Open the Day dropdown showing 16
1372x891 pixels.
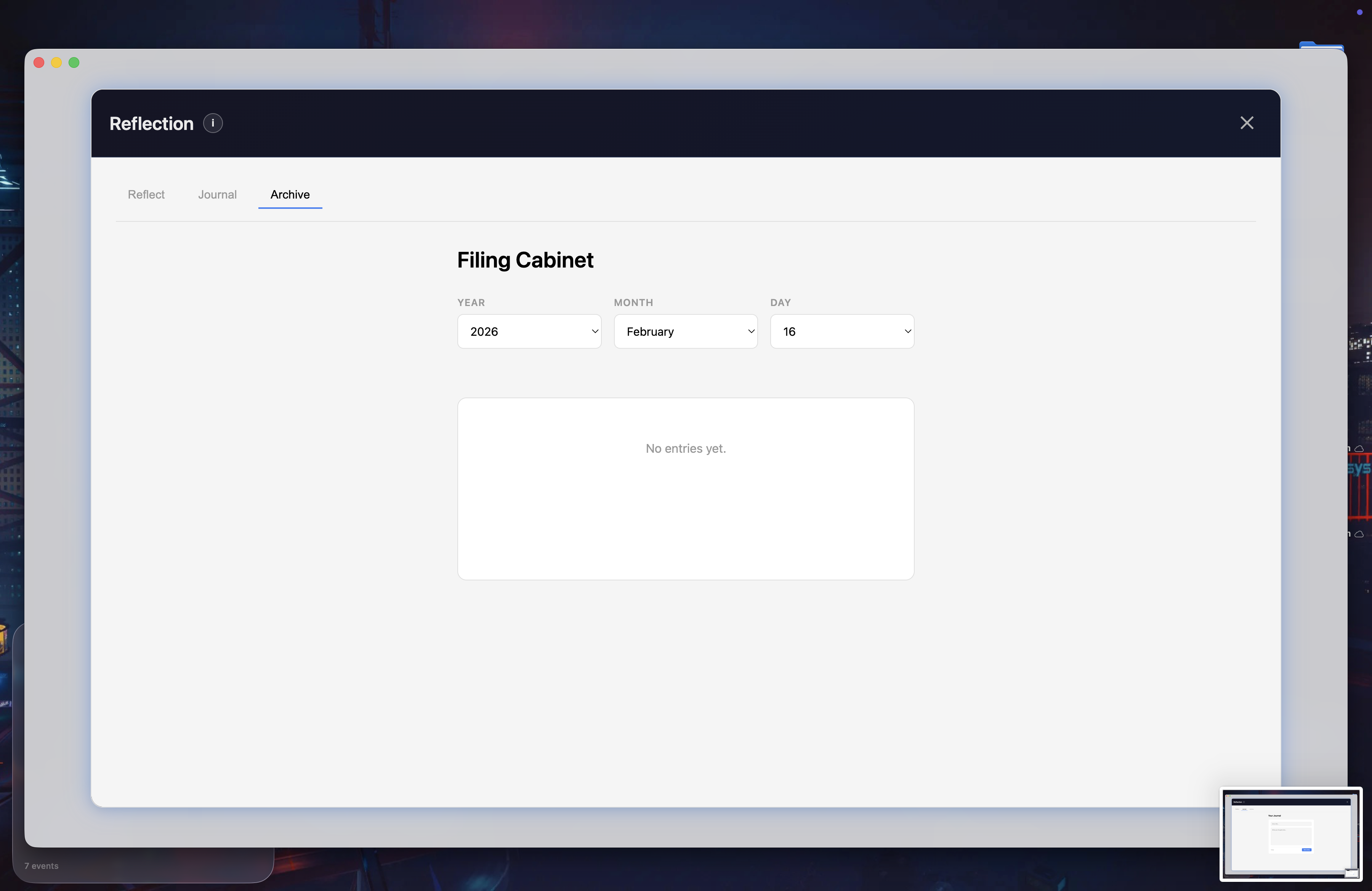(841, 332)
